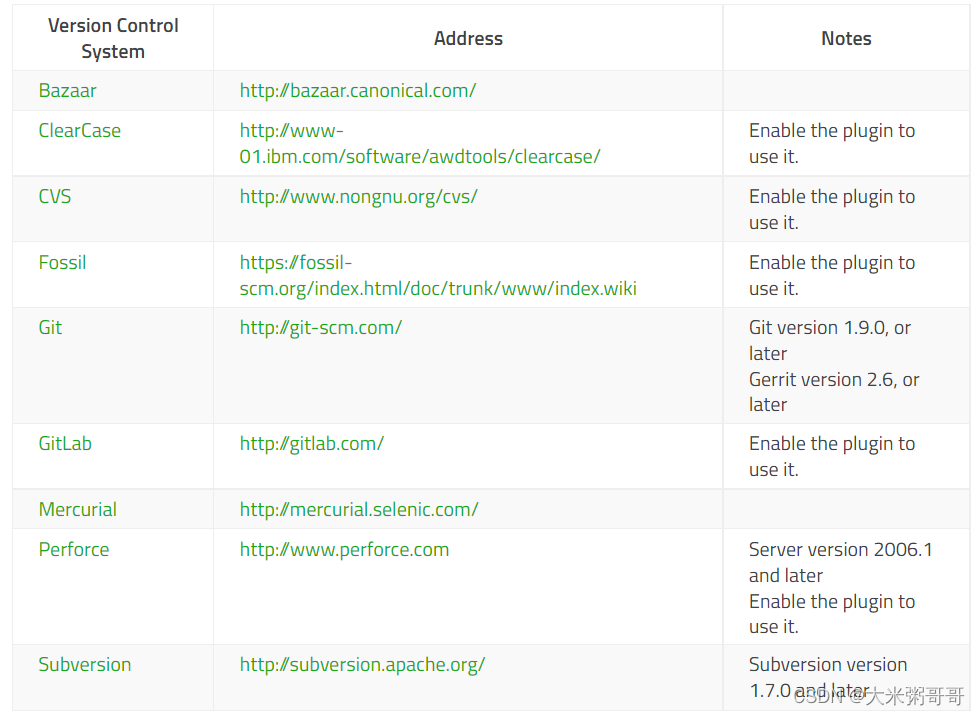Screen dimensions: 980x715
Task: Open the subversion.apache.org address link
Action: 362,664
